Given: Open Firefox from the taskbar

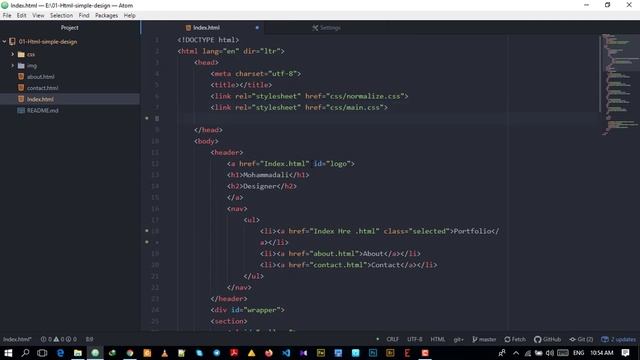Looking at the screenshot, I should coord(269,353).
